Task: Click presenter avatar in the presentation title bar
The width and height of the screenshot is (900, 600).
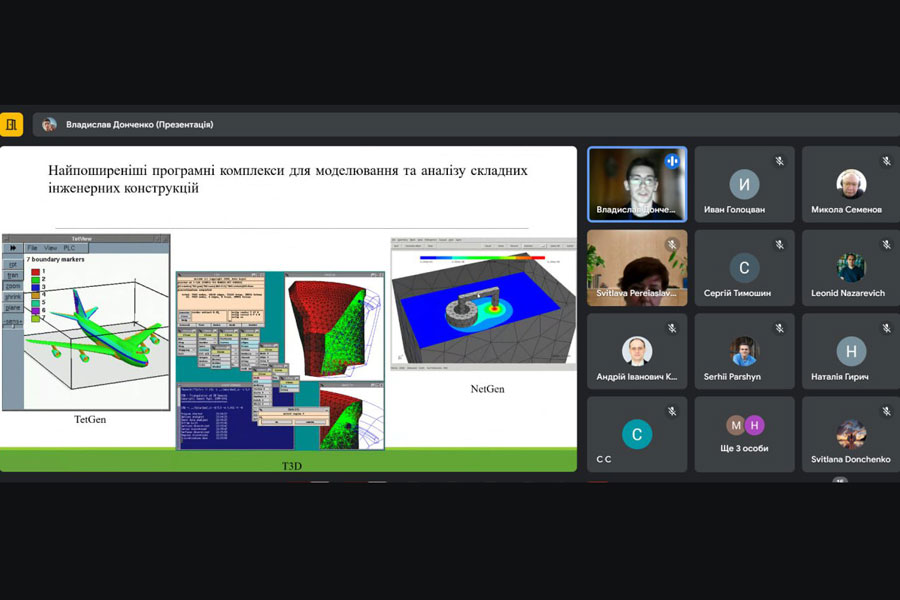Action: coord(49,124)
